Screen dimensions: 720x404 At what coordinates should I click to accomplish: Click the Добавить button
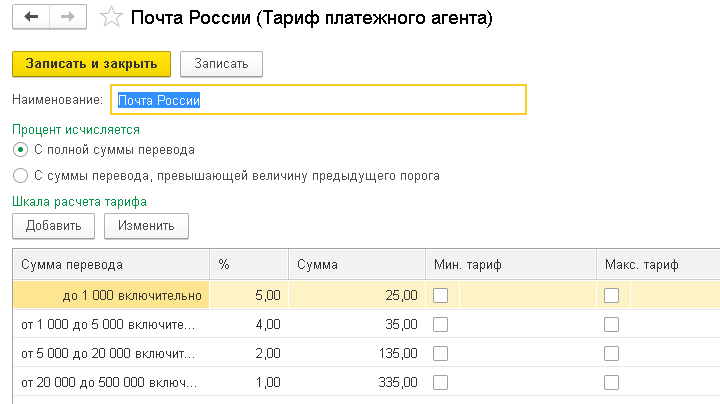53,226
